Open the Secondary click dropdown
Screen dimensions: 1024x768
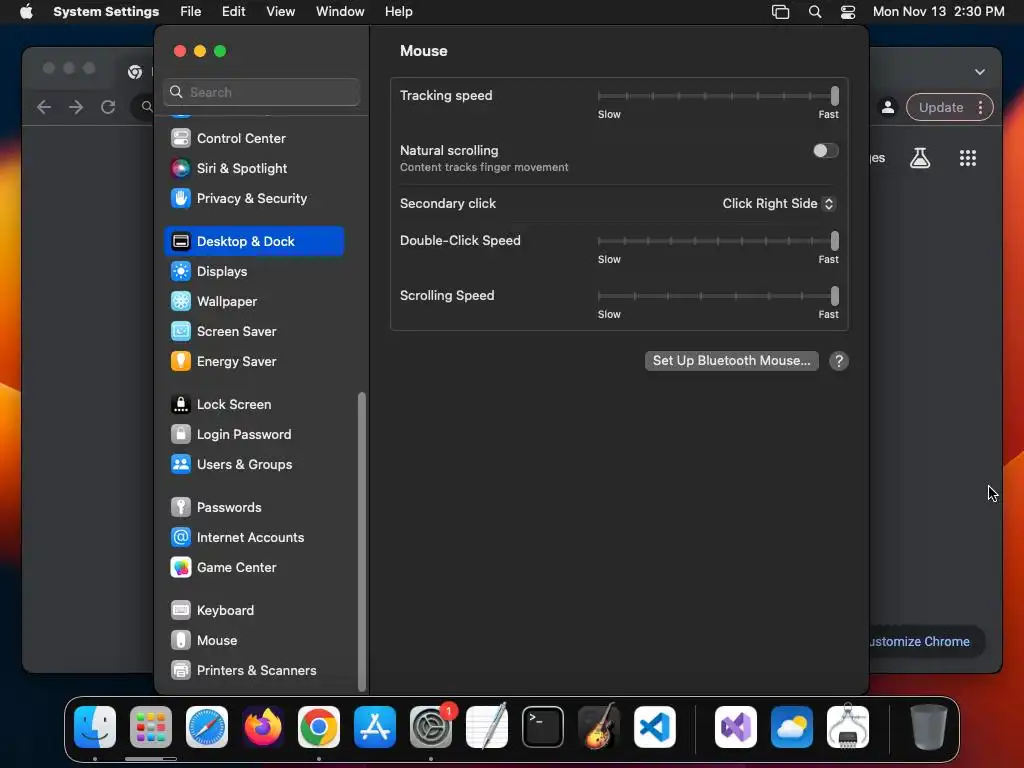(778, 204)
